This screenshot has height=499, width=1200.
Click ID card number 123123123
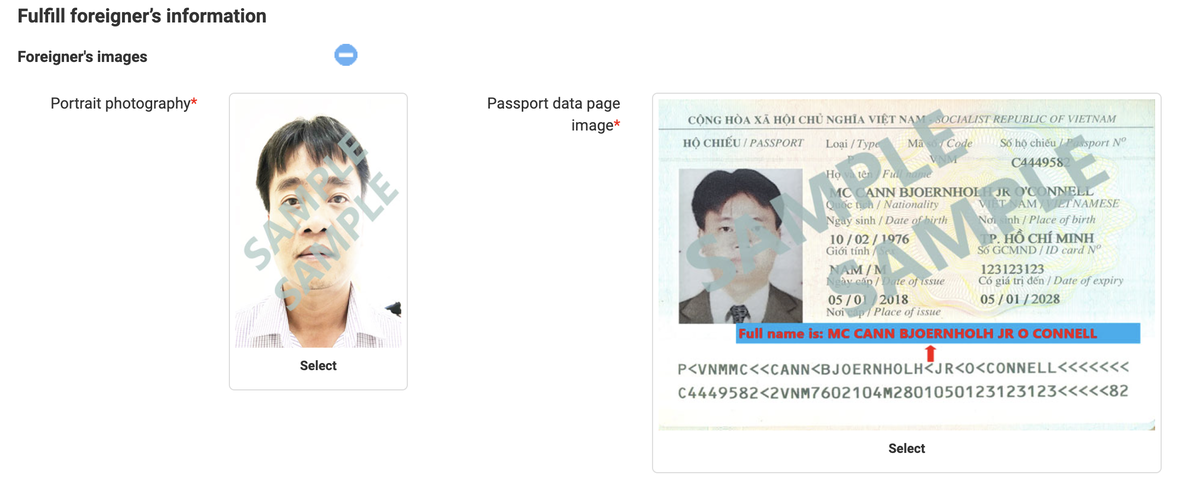click(x=1012, y=270)
